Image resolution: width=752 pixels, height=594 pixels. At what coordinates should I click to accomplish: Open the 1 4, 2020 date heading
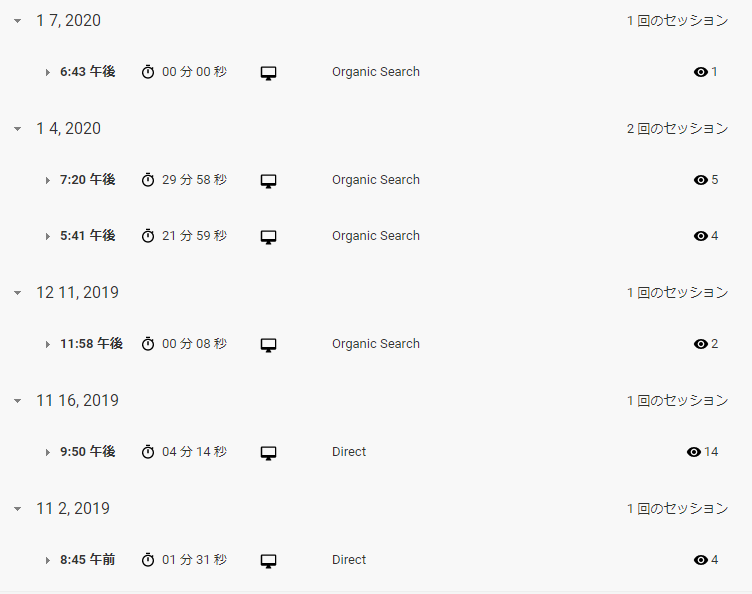click(69, 128)
